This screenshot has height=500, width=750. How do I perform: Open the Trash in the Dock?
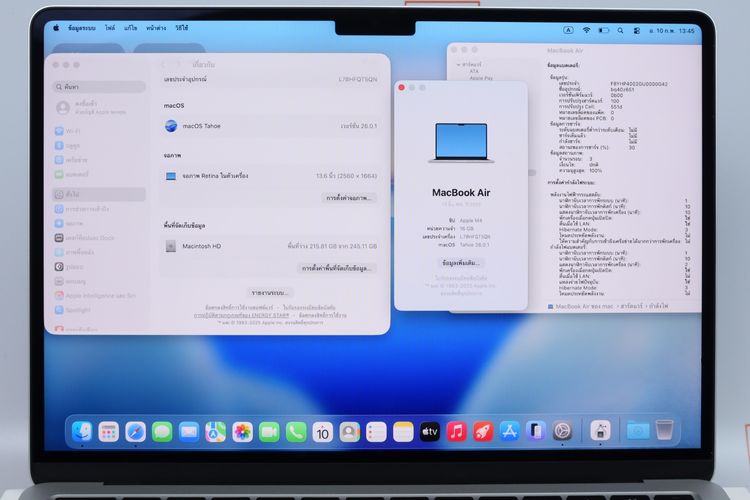tap(664, 431)
